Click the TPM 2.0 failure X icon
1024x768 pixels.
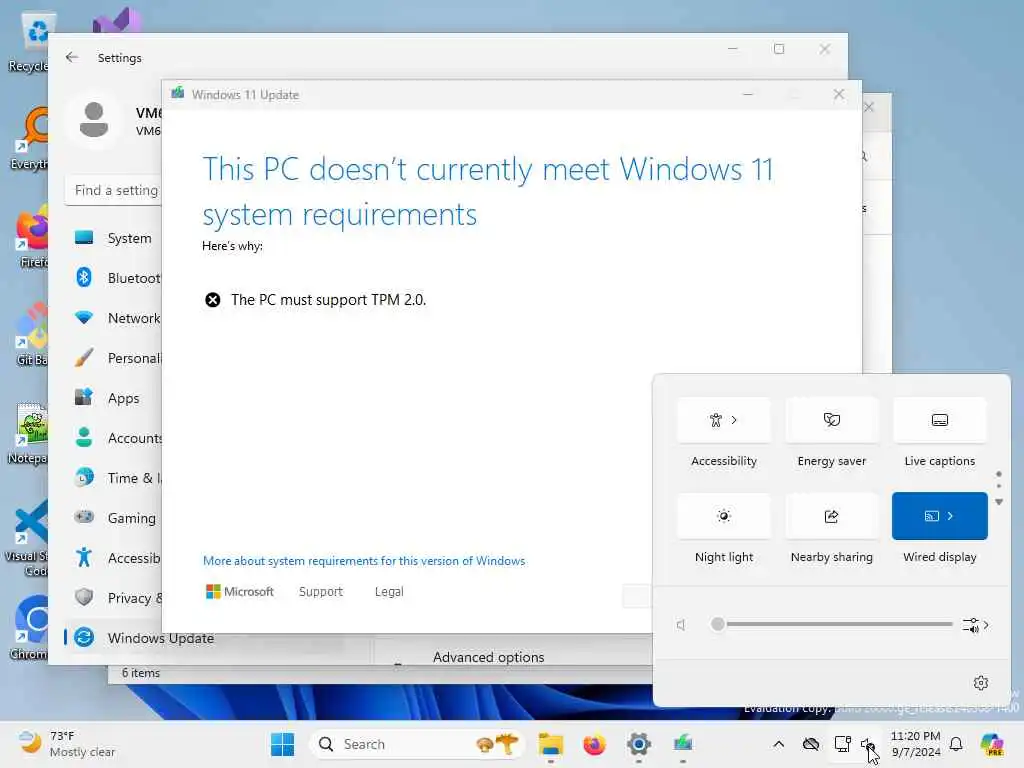coord(212,300)
